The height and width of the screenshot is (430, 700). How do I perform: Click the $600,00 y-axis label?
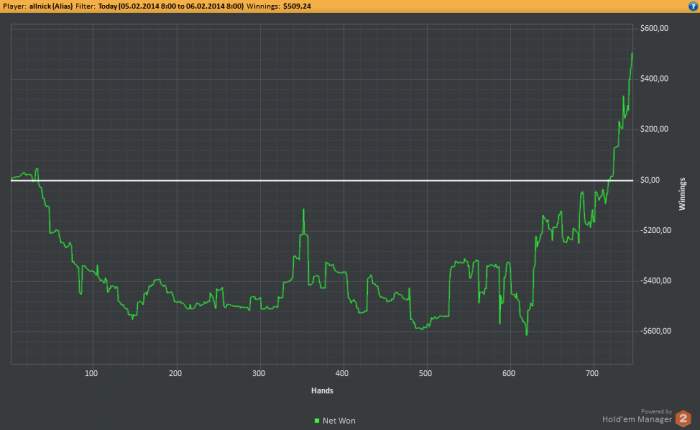[x=654, y=28]
